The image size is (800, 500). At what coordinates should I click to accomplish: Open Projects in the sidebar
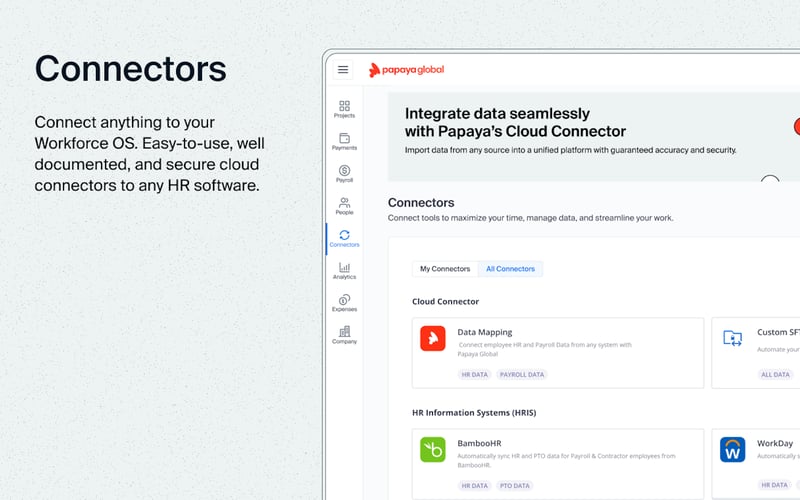point(344,109)
